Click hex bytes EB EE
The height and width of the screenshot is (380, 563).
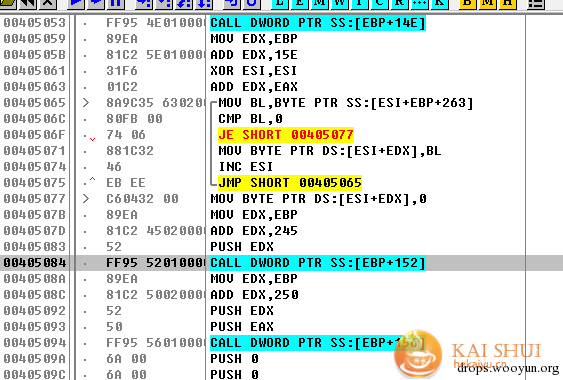126,182
